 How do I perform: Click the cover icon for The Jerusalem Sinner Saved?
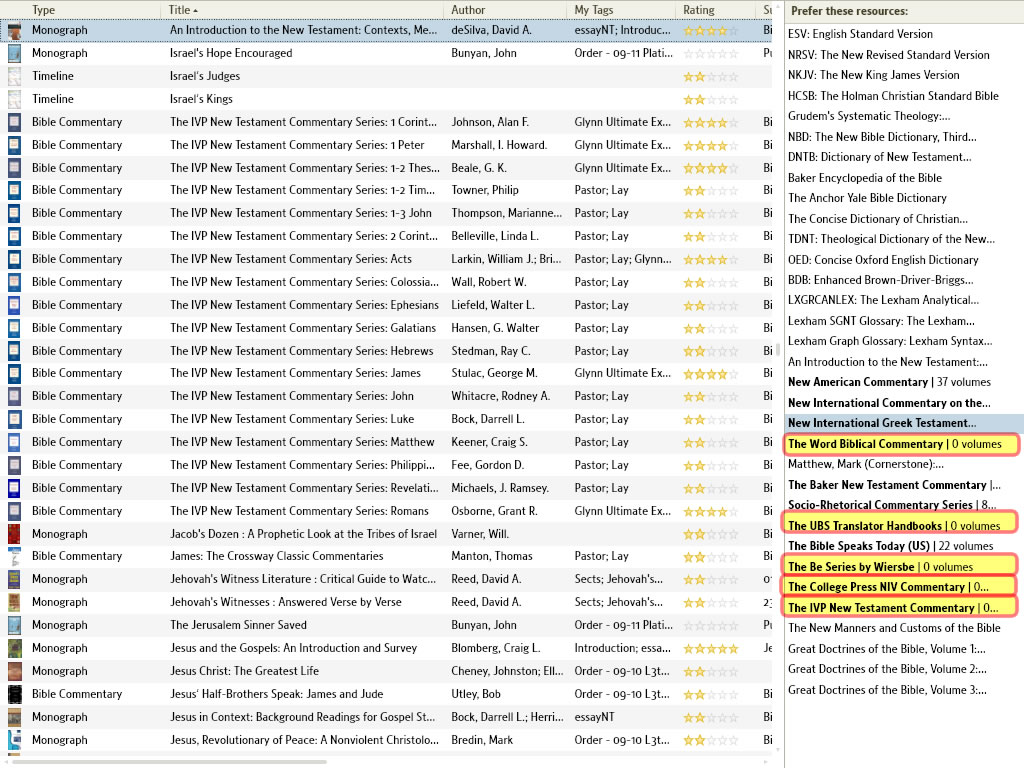click(x=14, y=625)
